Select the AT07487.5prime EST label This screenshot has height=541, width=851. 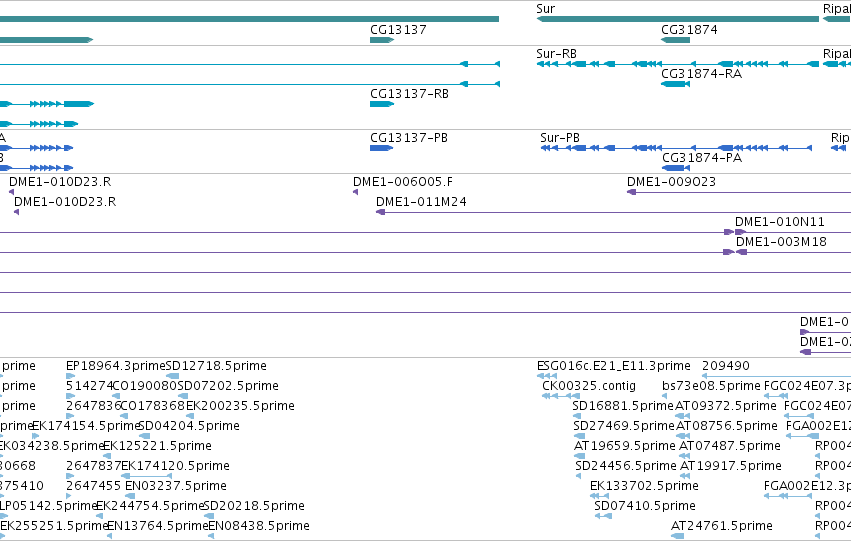(730, 446)
